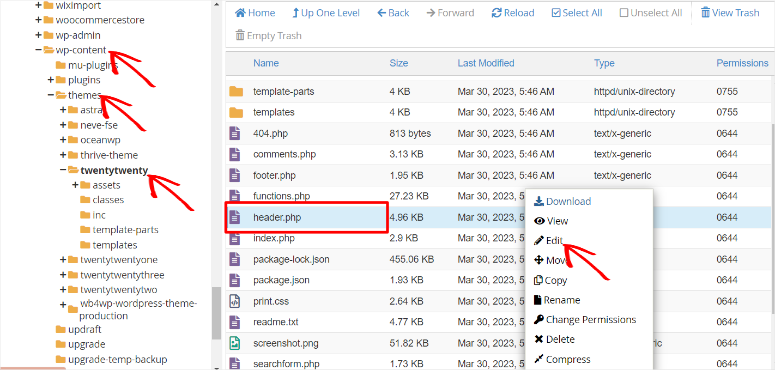Screen dimensions: 775x370
Task: Click the comments.php file icon
Action: point(235,154)
